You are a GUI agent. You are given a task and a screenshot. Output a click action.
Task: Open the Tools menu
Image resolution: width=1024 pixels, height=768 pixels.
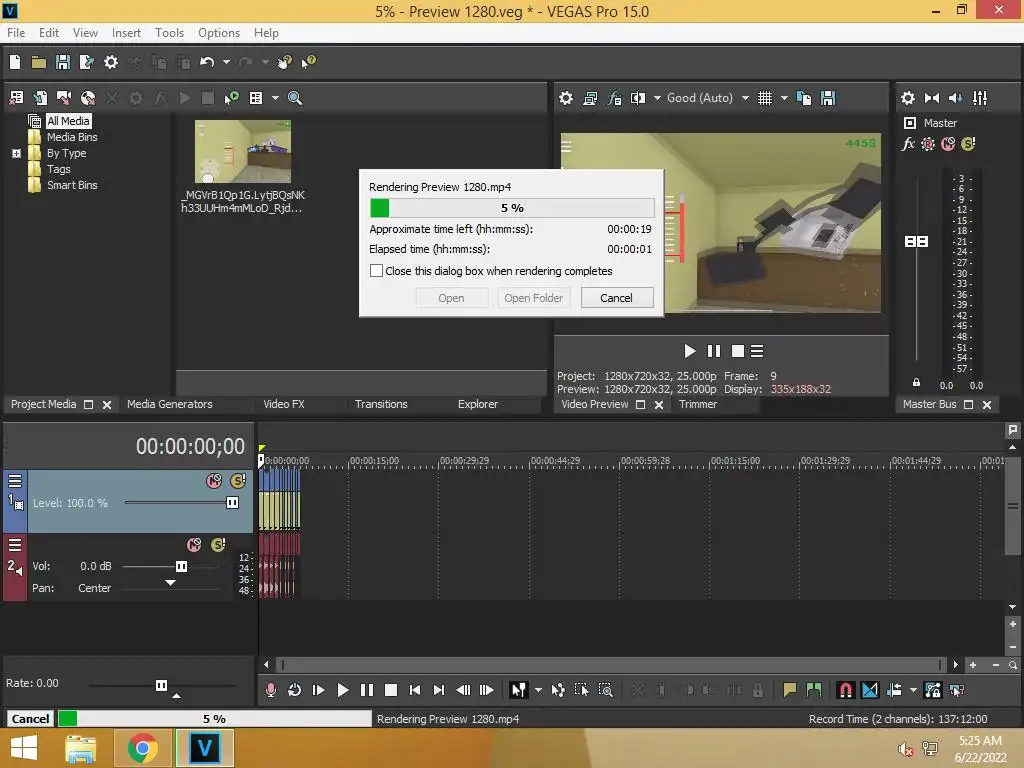[169, 33]
